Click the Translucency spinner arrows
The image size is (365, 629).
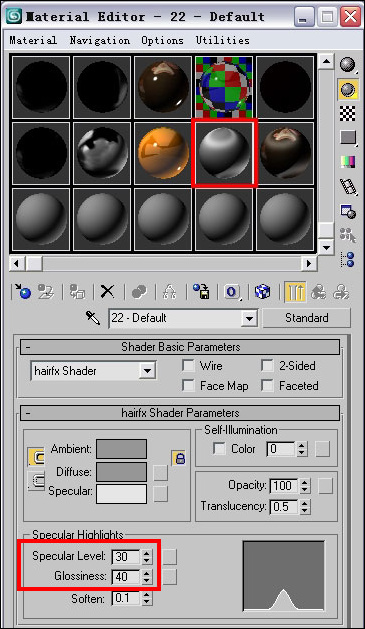click(305, 506)
